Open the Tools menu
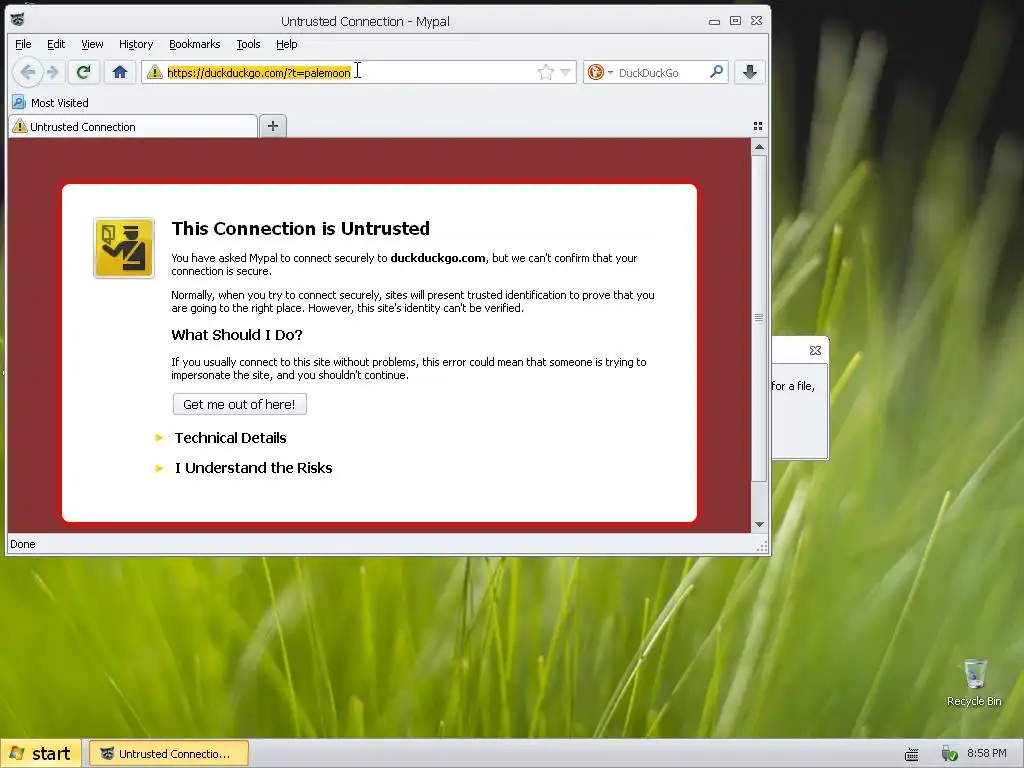The image size is (1024, 768). [248, 44]
